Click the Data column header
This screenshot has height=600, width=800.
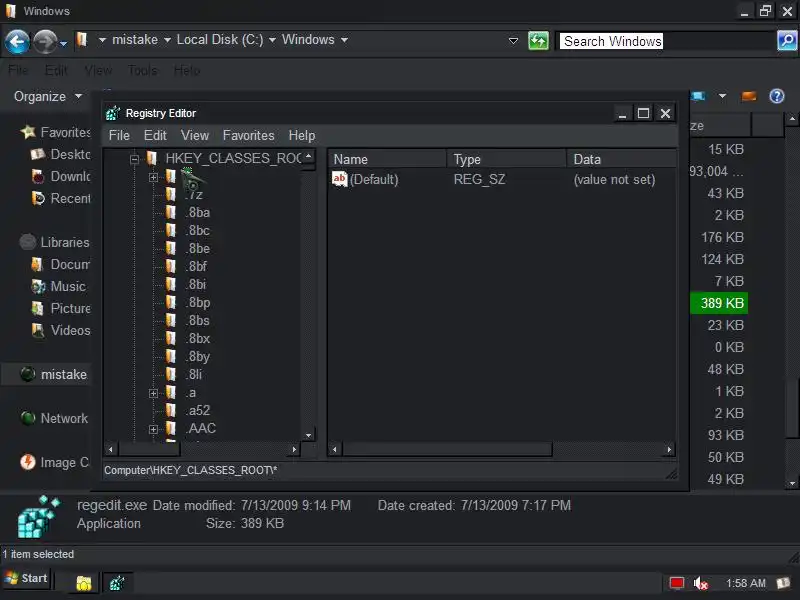[x=621, y=159]
